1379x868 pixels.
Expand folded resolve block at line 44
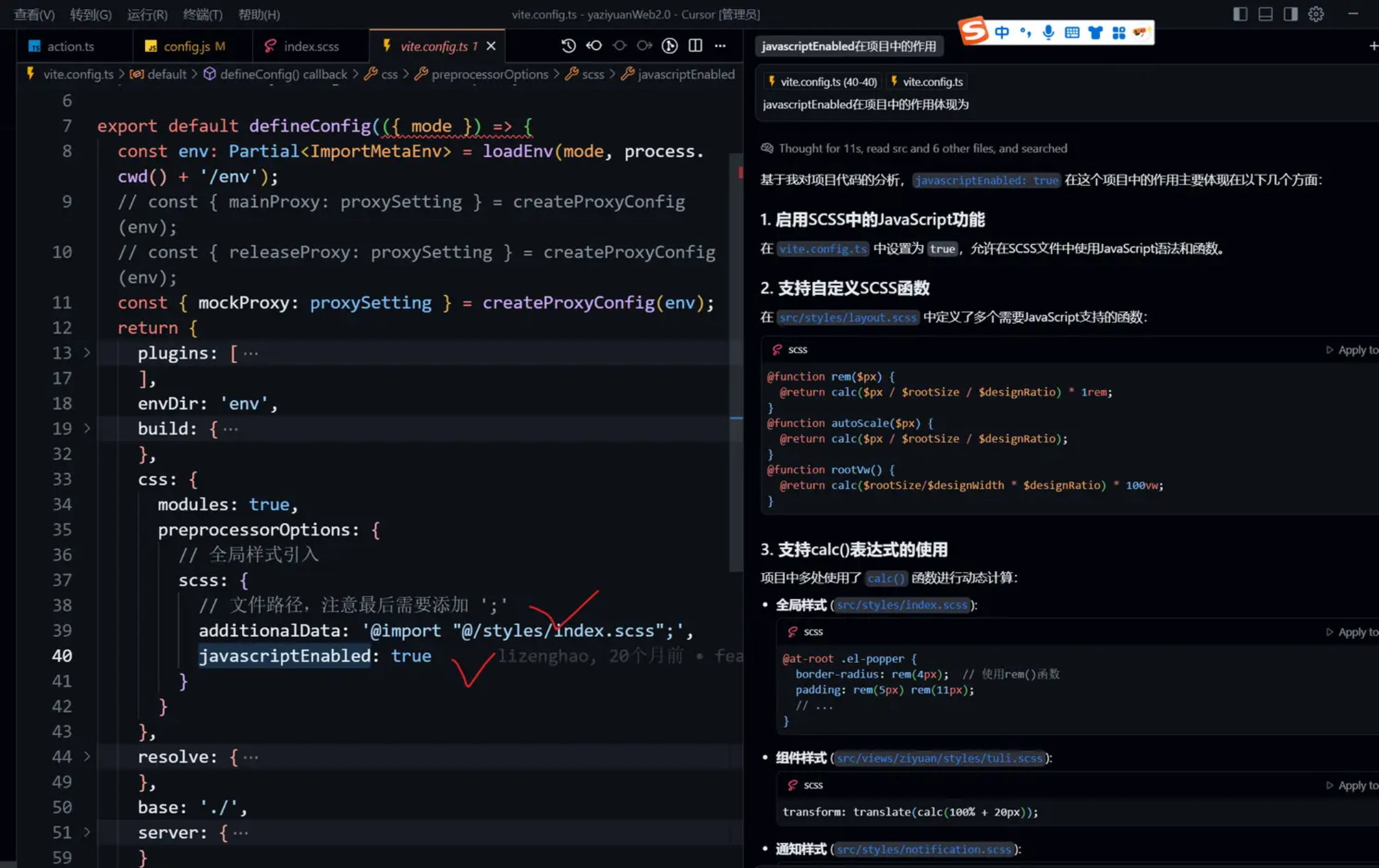(87, 757)
